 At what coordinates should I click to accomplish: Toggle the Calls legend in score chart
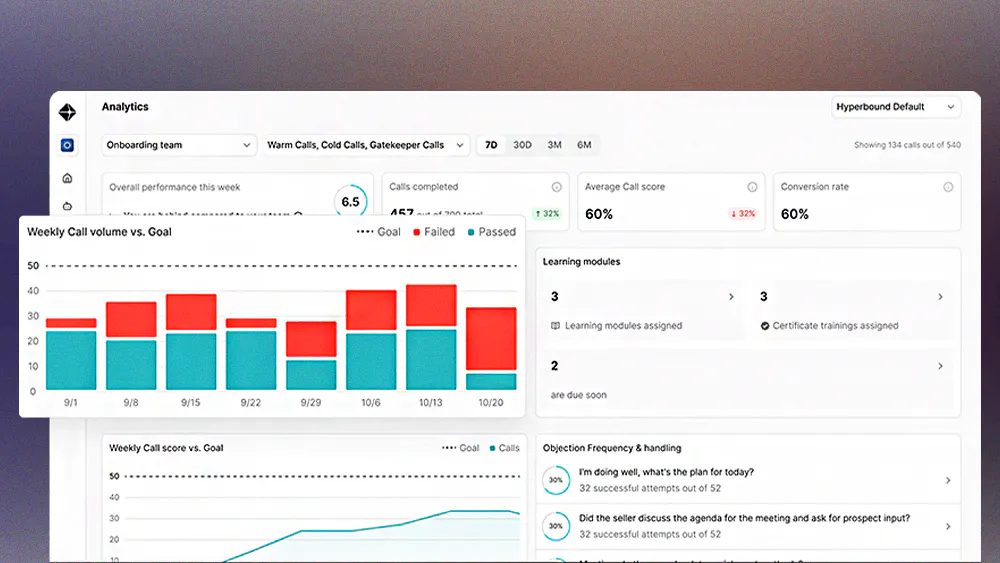click(x=504, y=448)
